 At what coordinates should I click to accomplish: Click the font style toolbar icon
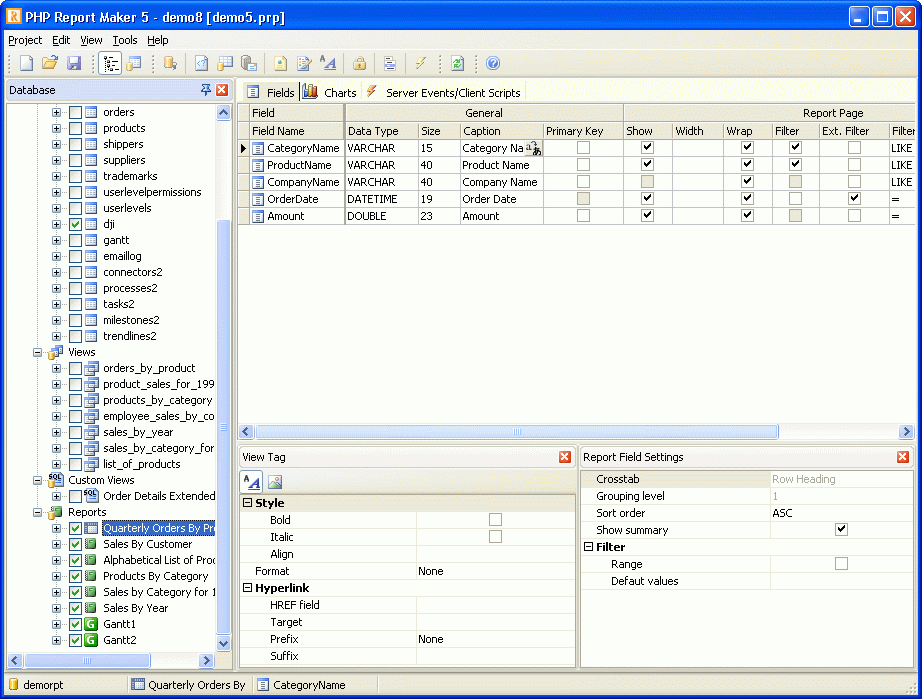tap(328, 63)
